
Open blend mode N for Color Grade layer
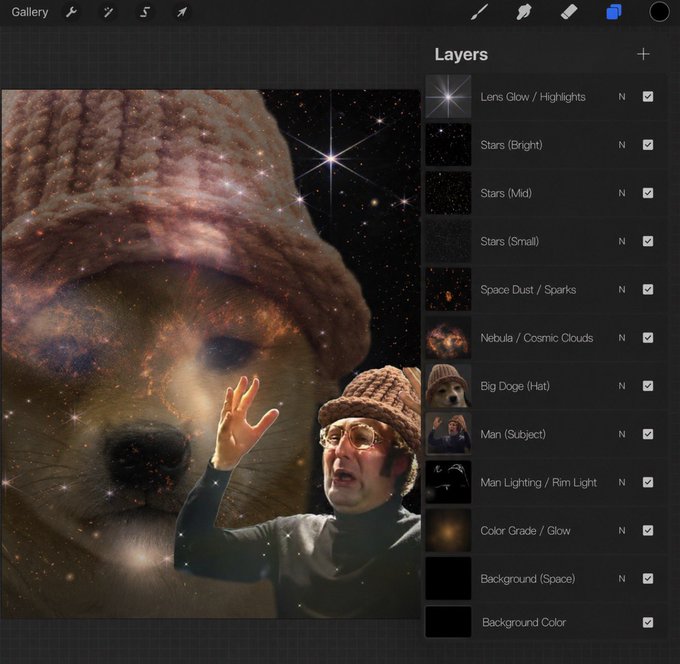622,530
